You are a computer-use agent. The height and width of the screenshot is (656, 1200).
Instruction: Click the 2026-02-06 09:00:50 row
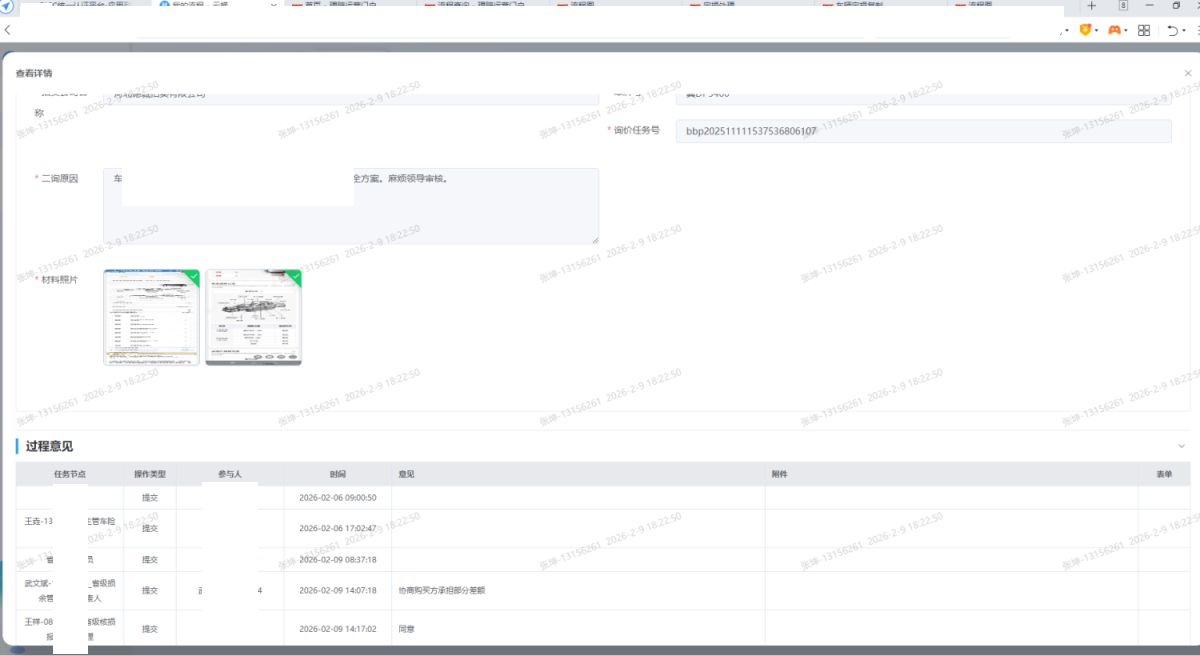pyautogui.click(x=337, y=497)
